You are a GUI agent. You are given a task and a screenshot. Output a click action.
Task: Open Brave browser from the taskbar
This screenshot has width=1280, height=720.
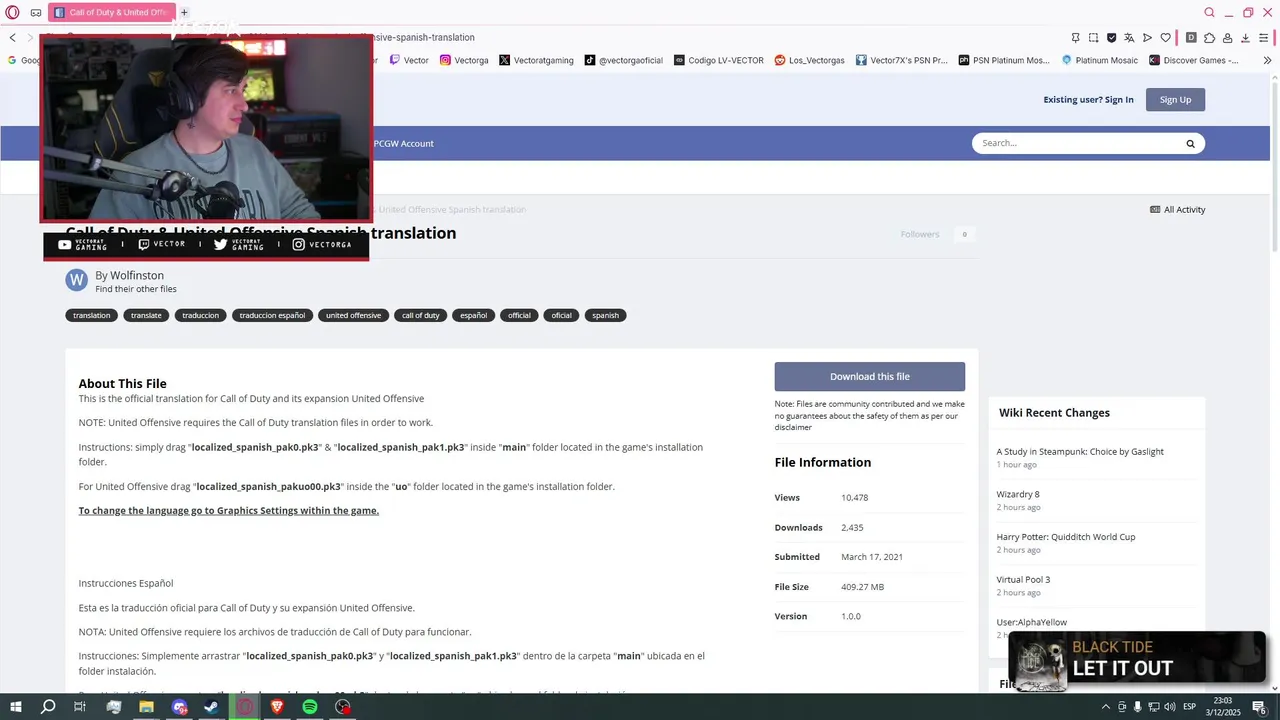click(277, 707)
